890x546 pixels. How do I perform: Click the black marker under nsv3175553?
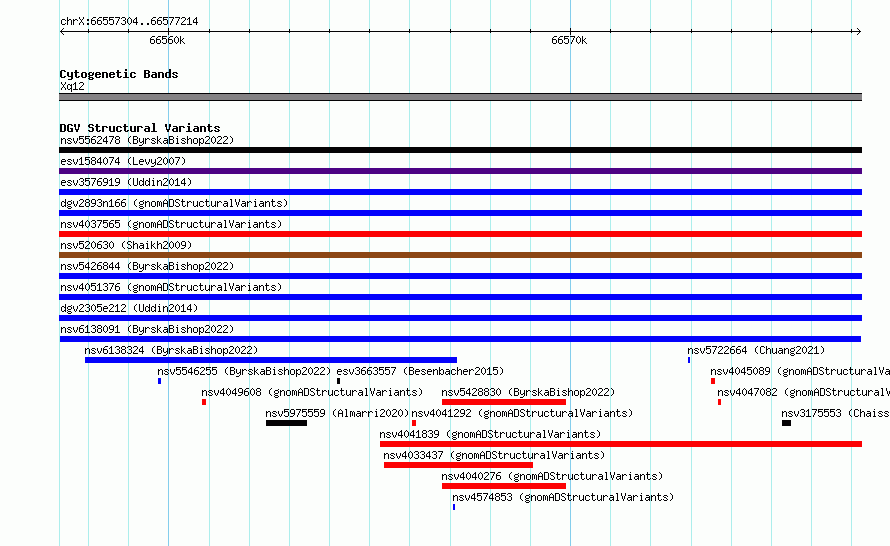pyautogui.click(x=786, y=423)
